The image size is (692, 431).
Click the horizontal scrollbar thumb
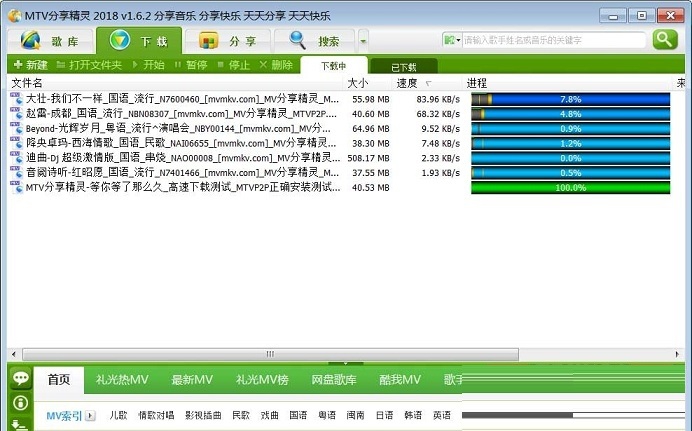(x=271, y=354)
